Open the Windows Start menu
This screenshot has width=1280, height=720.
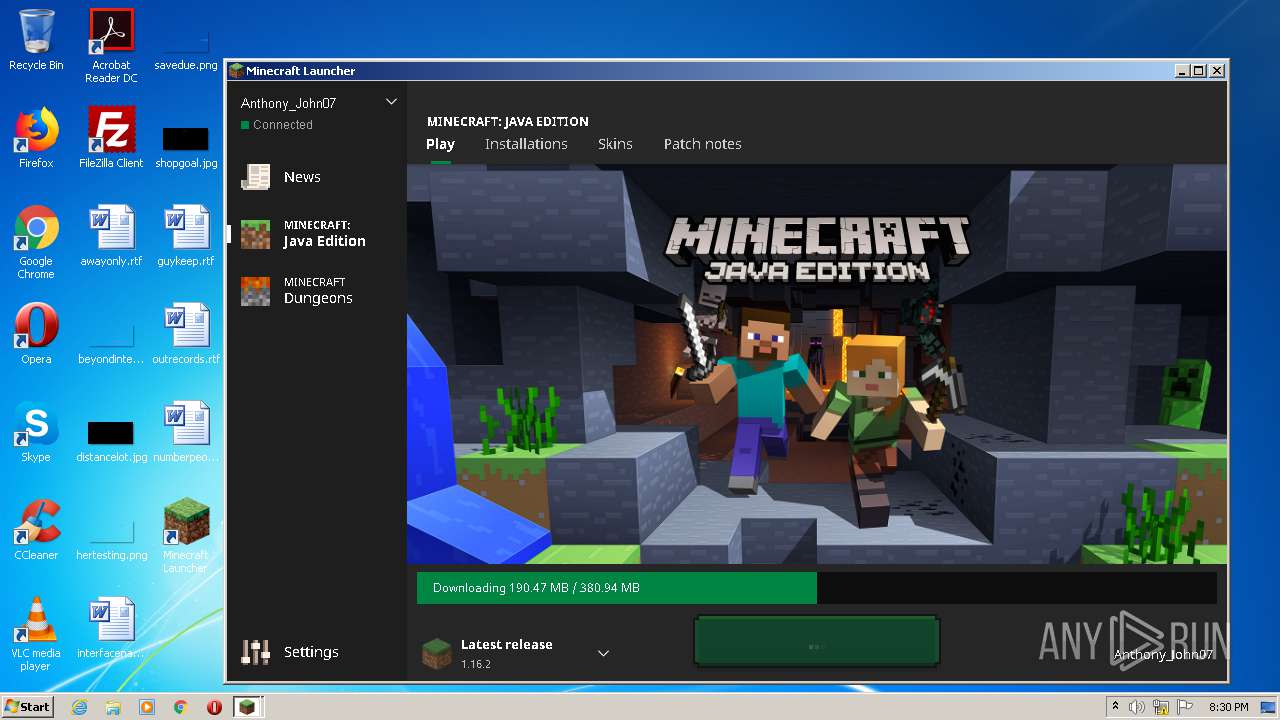27,707
